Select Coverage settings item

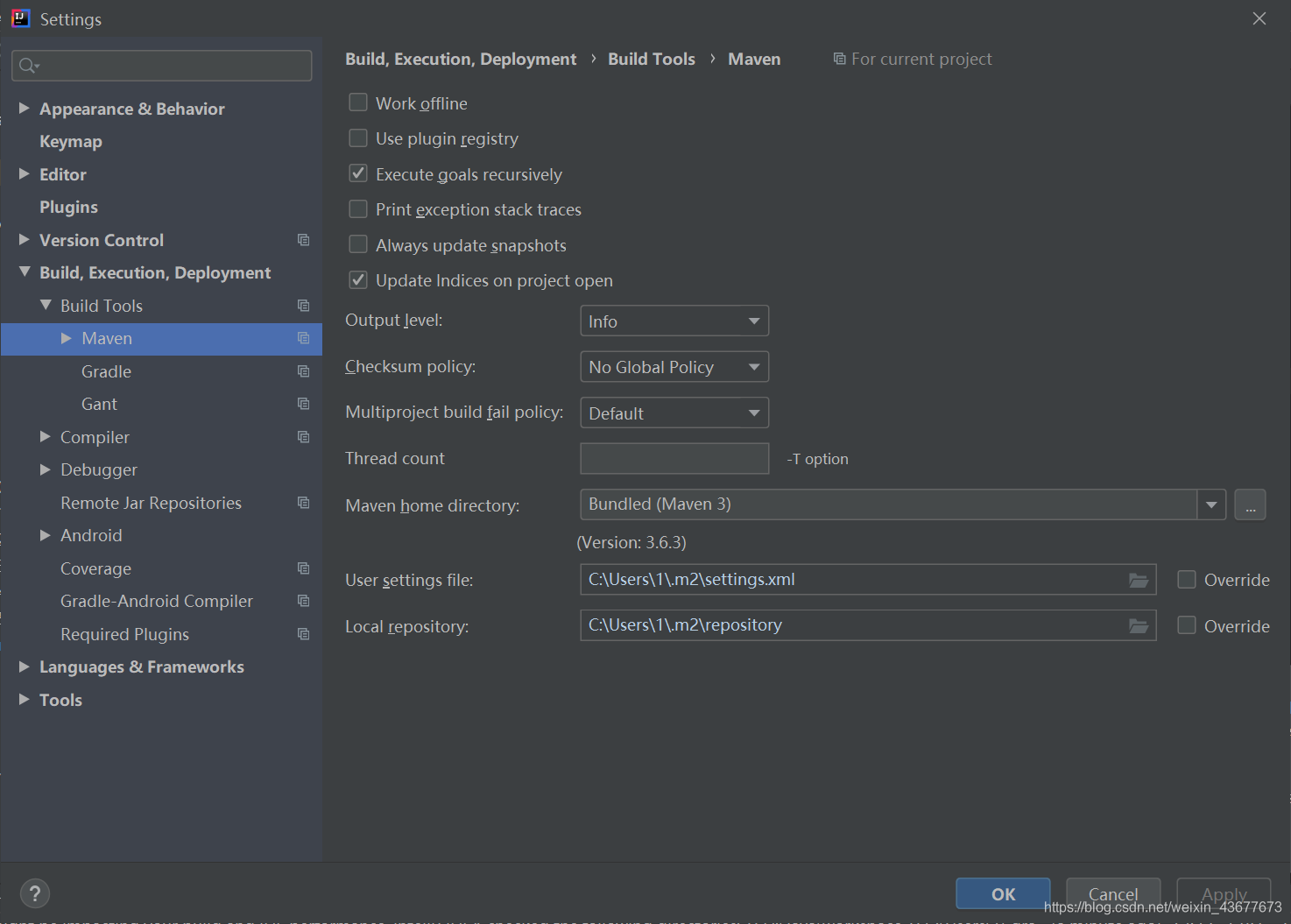[95, 568]
